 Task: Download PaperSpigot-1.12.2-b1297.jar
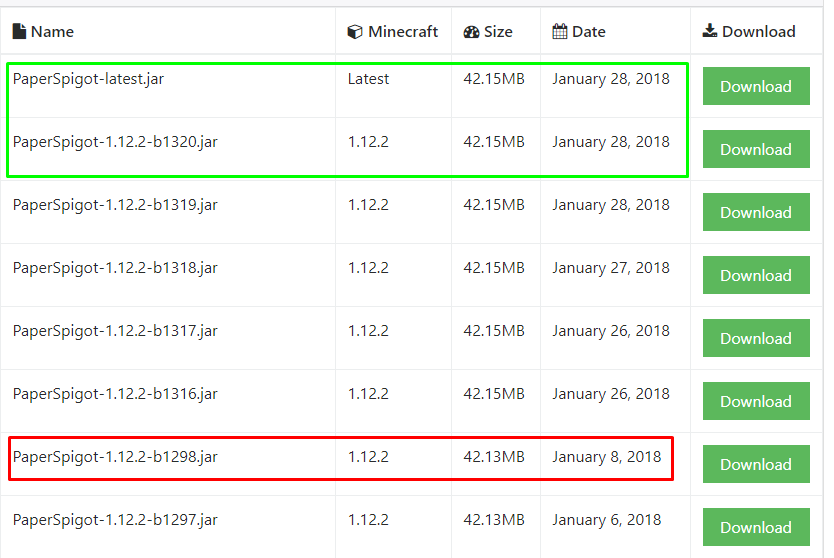click(x=755, y=528)
